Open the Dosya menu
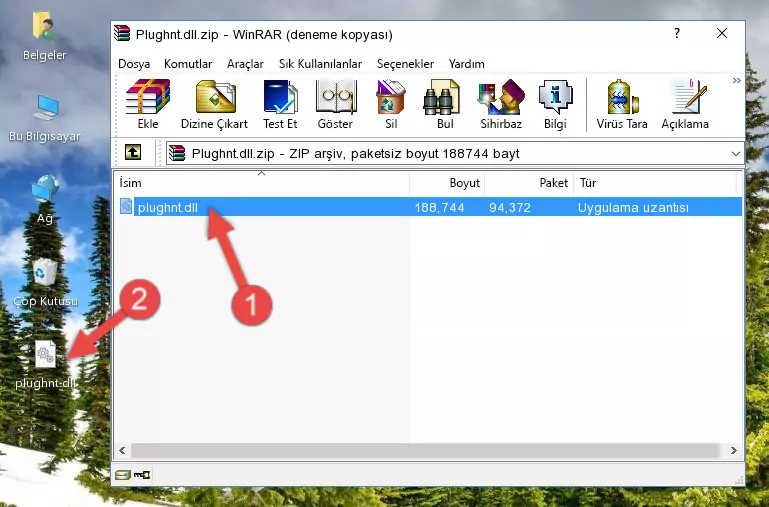Viewport: 769px width, 507px height. [134, 64]
